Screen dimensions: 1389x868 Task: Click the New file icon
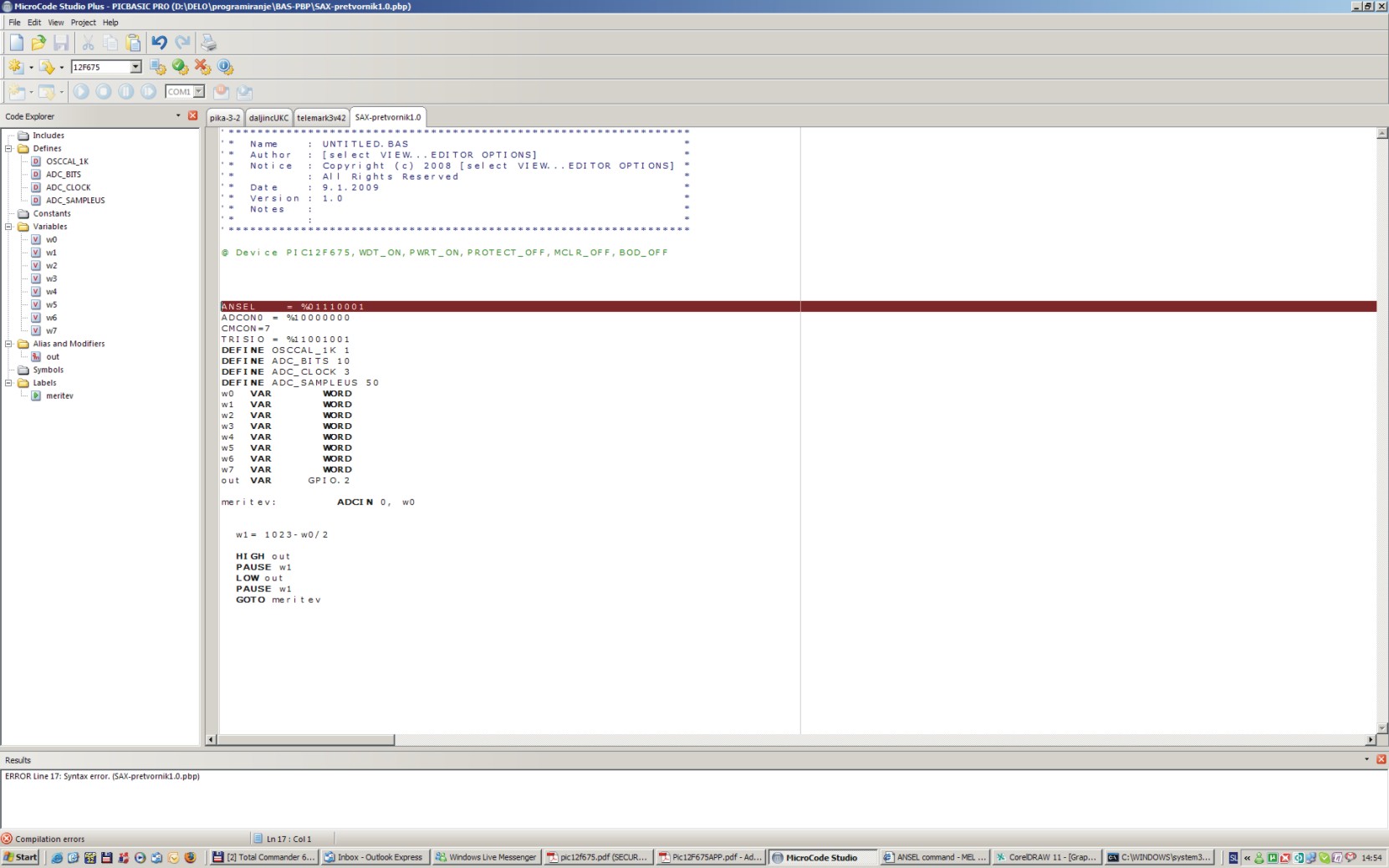click(x=17, y=43)
